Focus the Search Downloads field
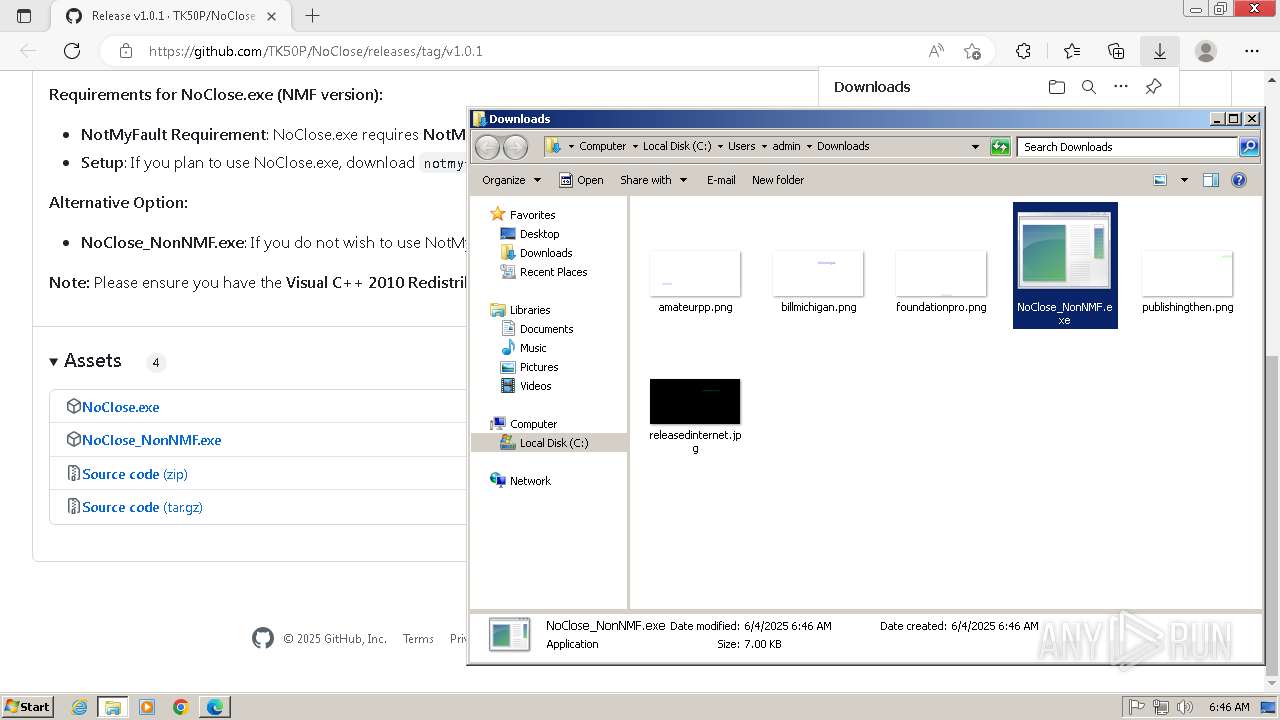This screenshot has width=1280, height=720. point(1127,147)
